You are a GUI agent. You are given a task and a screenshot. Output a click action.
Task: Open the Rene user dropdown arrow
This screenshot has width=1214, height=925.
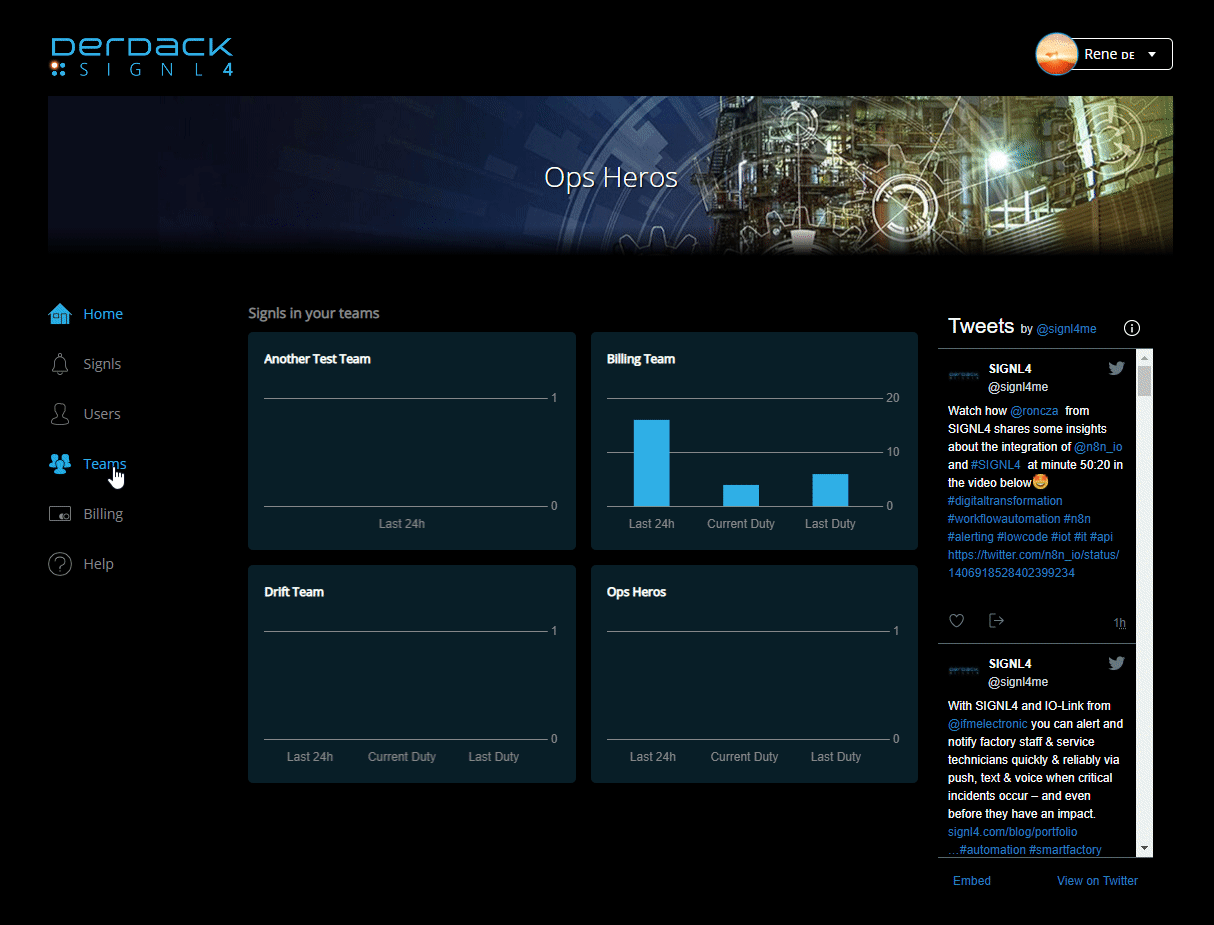(1152, 55)
